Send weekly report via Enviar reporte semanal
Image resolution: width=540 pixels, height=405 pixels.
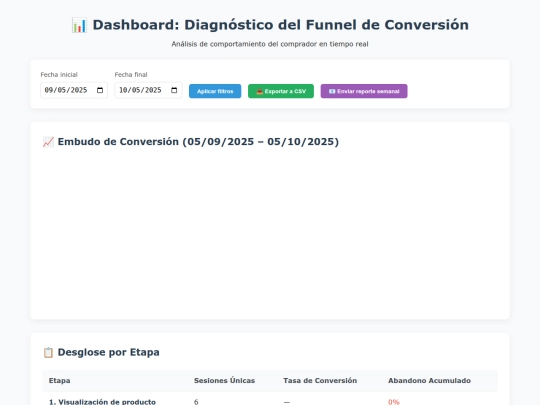364,91
